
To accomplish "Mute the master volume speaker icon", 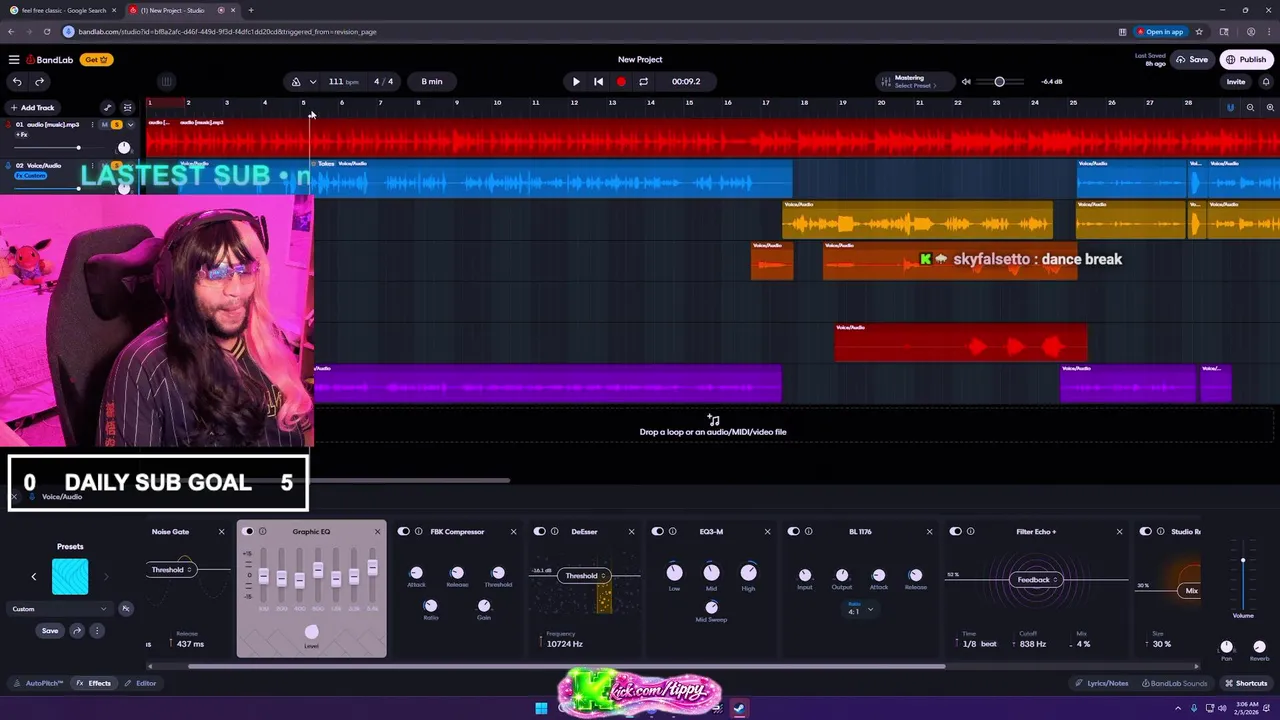I will (966, 81).
